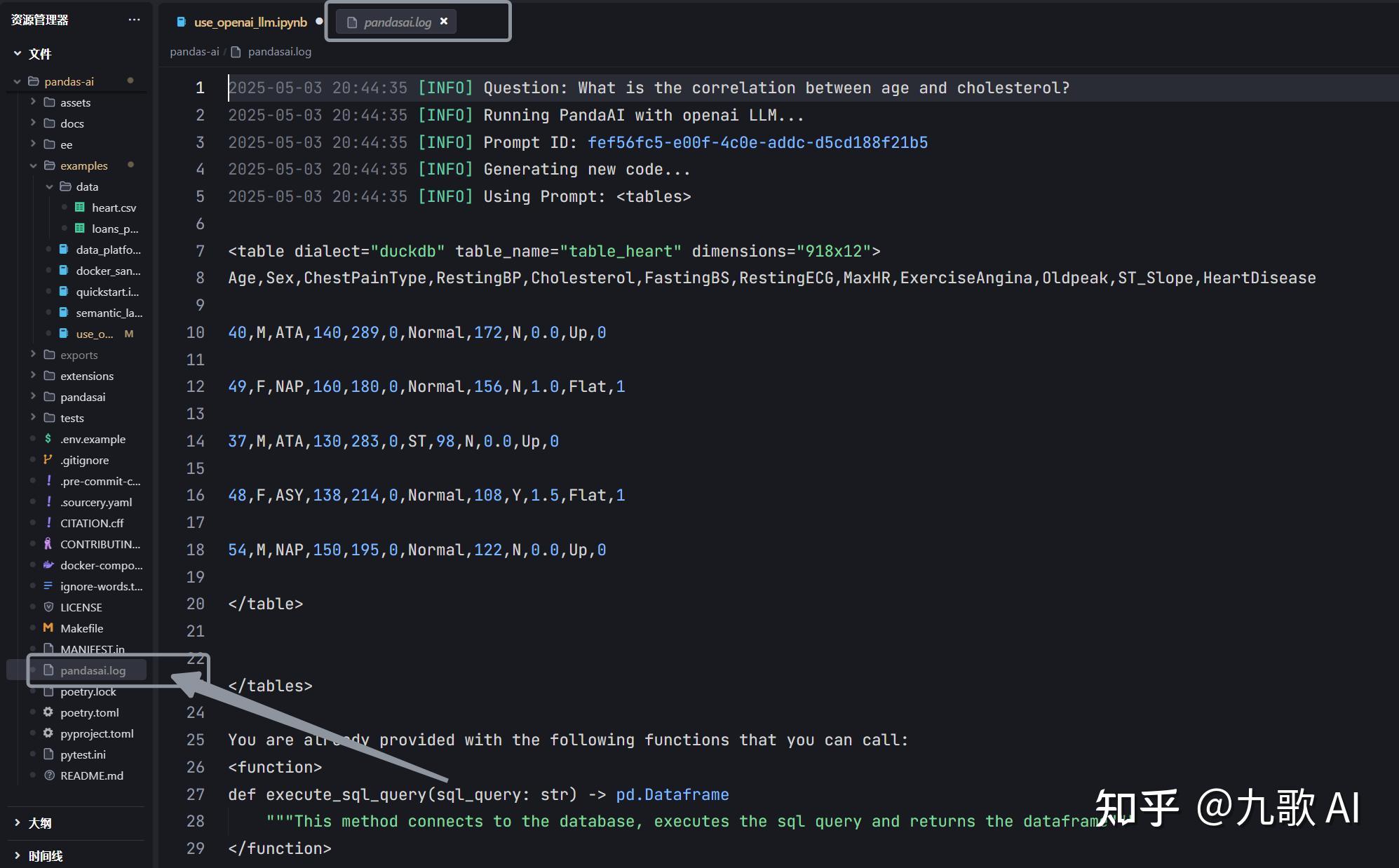Select pandasai.log in the file tree

93,670
